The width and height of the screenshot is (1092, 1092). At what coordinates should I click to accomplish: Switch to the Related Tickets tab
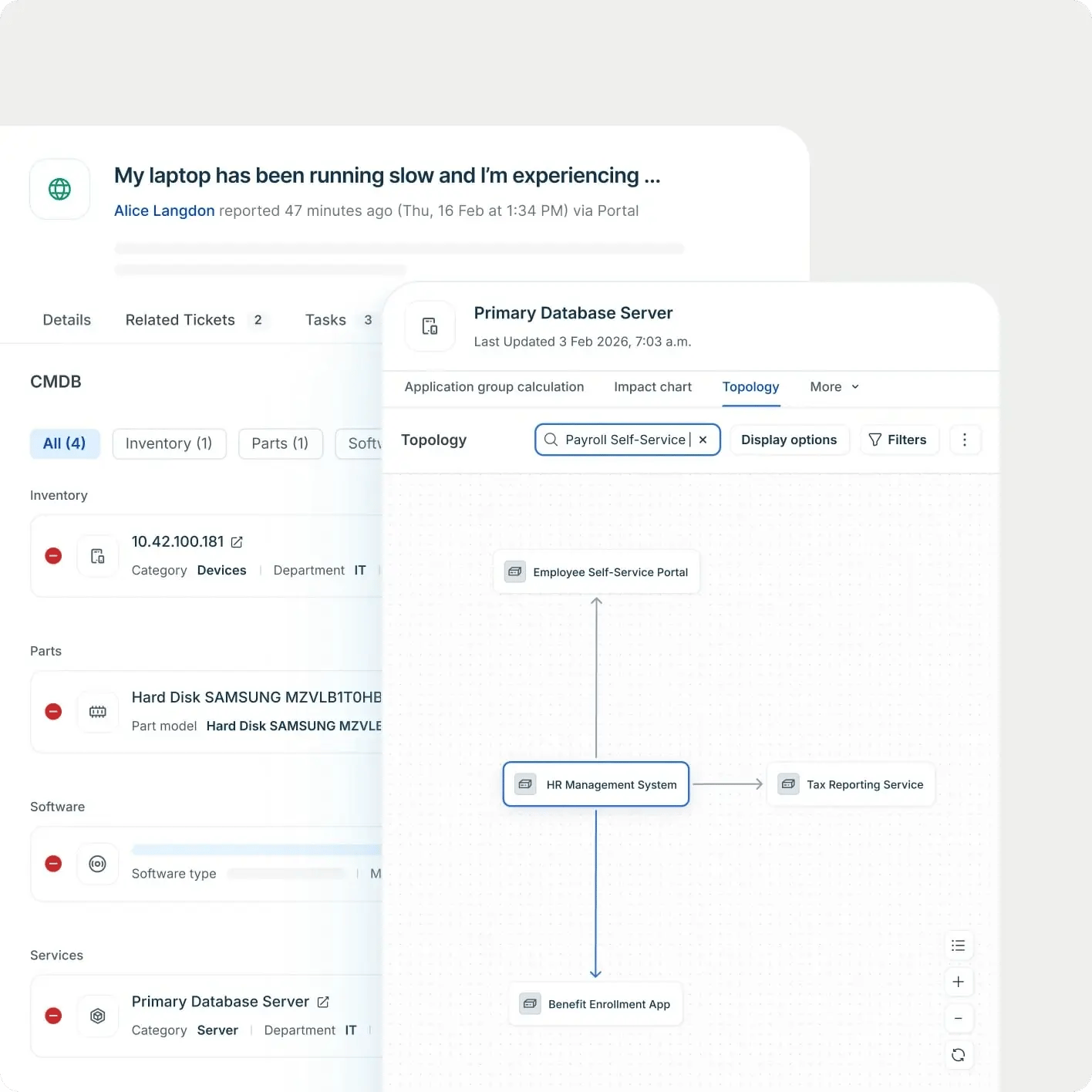pos(196,320)
